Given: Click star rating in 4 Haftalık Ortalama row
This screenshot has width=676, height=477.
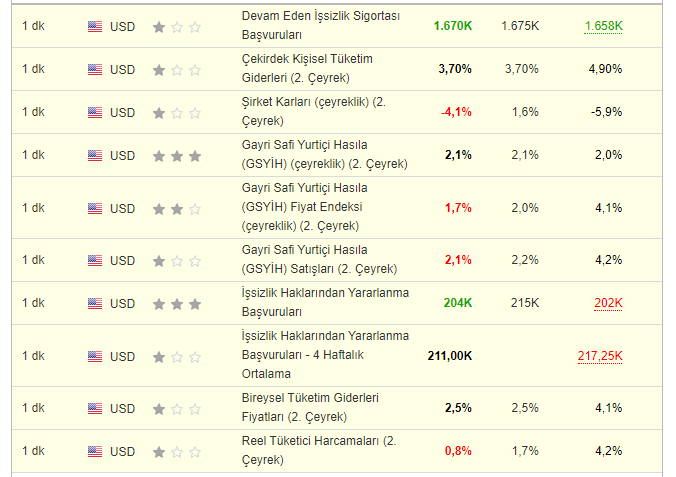Looking at the screenshot, I should tap(177, 357).
